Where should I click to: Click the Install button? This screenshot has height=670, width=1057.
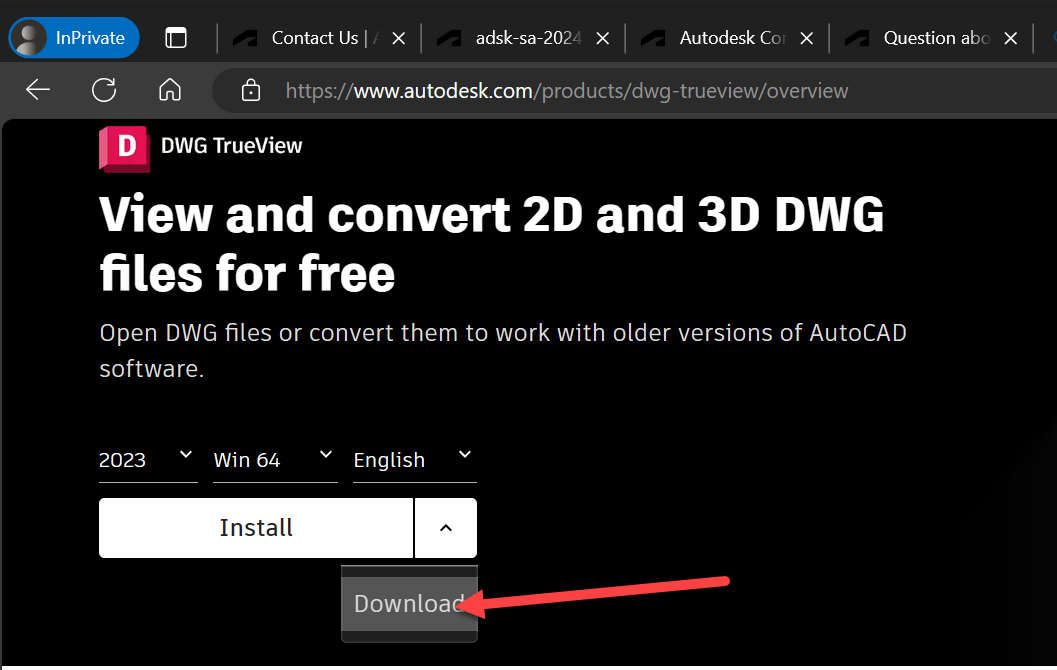(x=255, y=528)
